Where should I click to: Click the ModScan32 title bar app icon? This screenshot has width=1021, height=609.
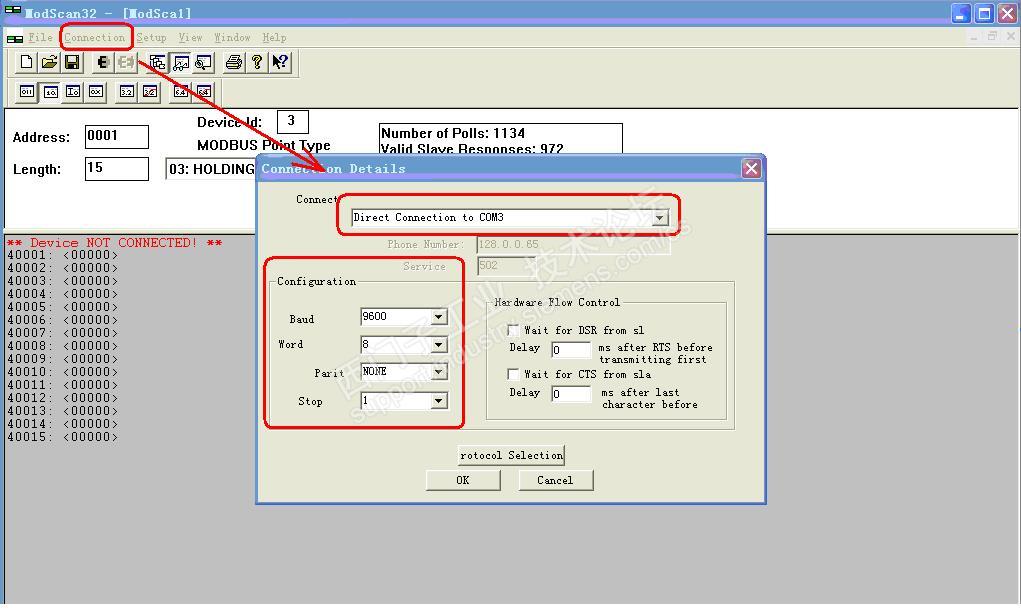tap(12, 11)
